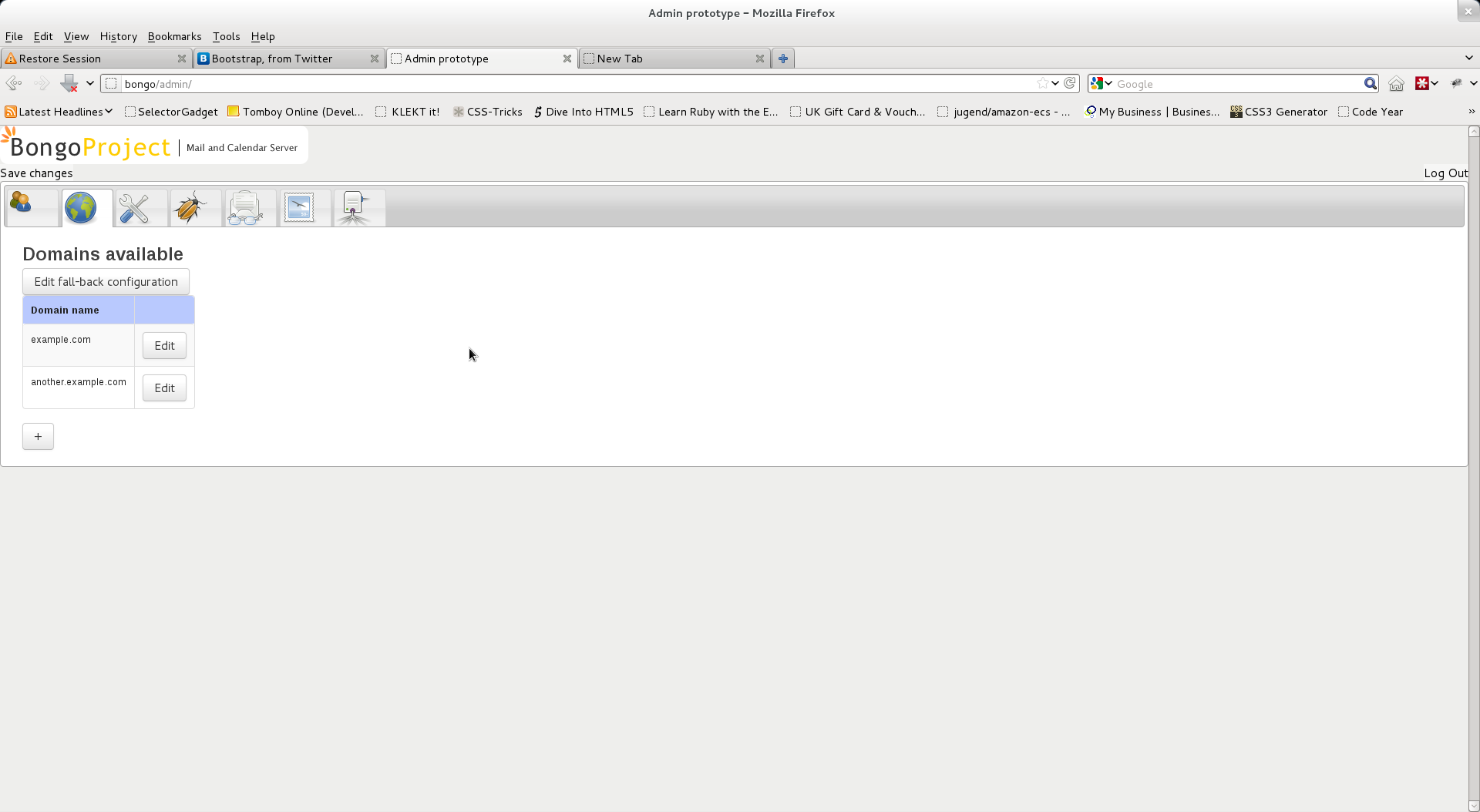Open a new tab with plus icon
Viewport: 1480px width, 812px height.
tap(783, 59)
